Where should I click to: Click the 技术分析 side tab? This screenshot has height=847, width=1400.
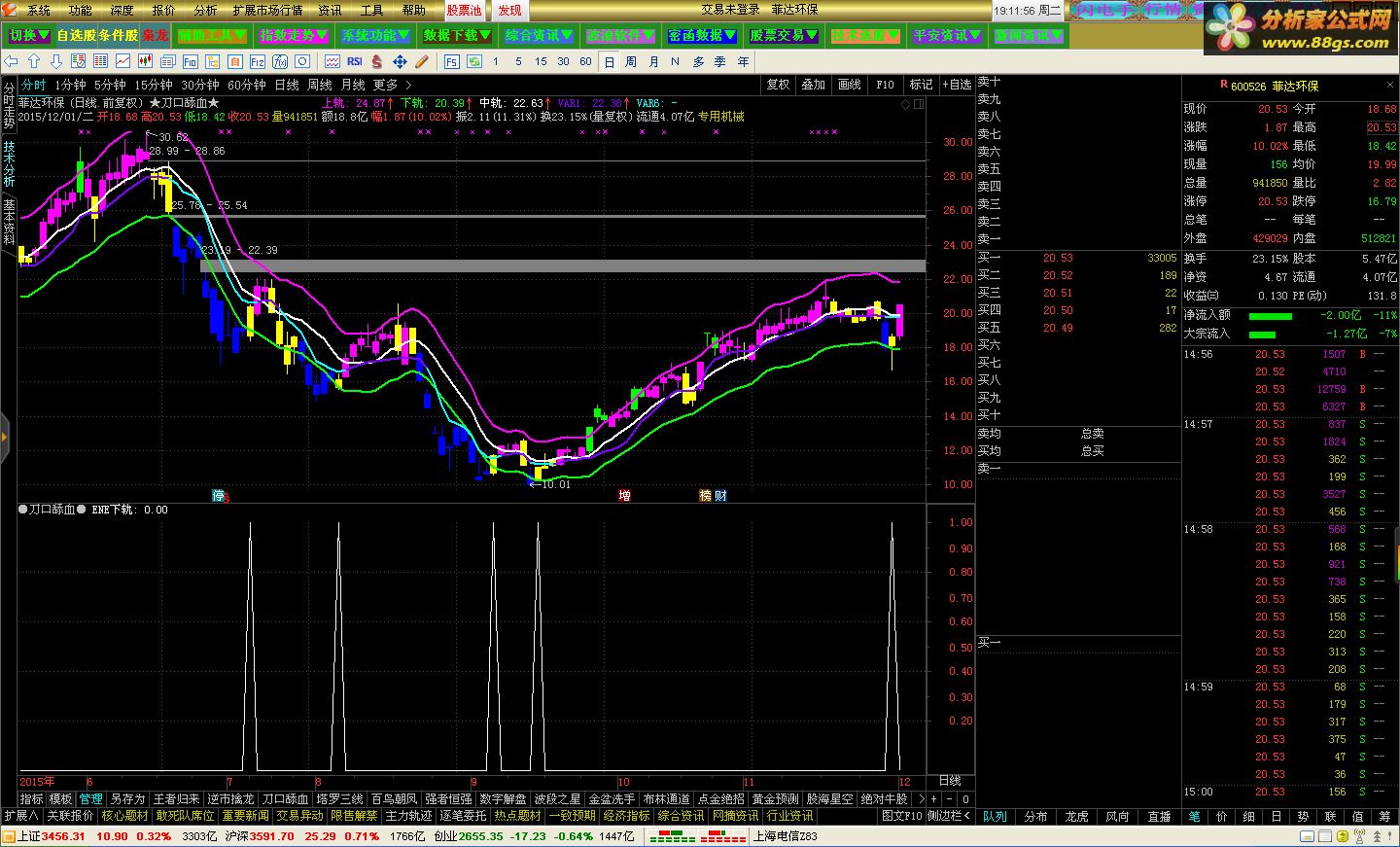(x=9, y=163)
